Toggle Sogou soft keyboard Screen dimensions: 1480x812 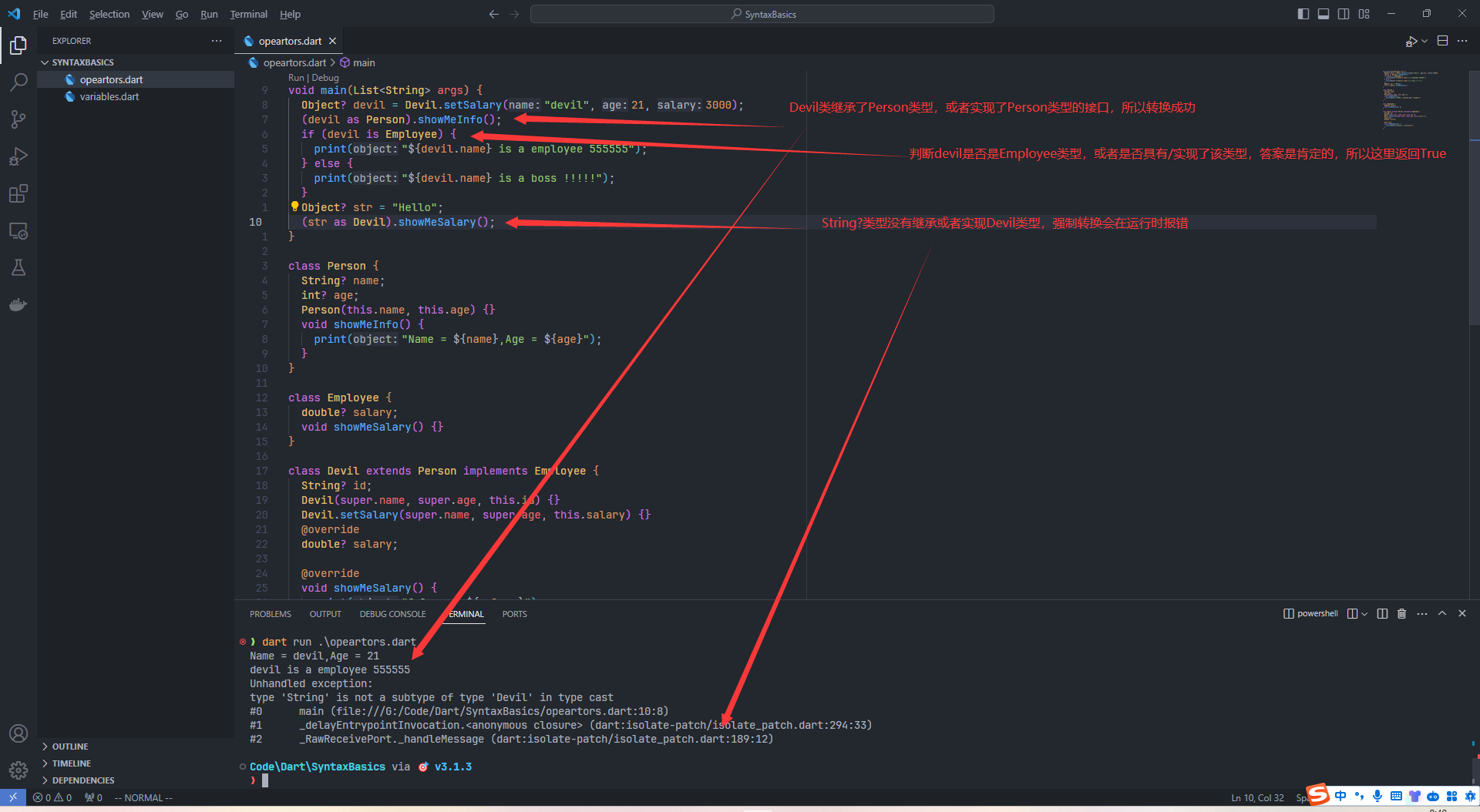pos(1396,796)
